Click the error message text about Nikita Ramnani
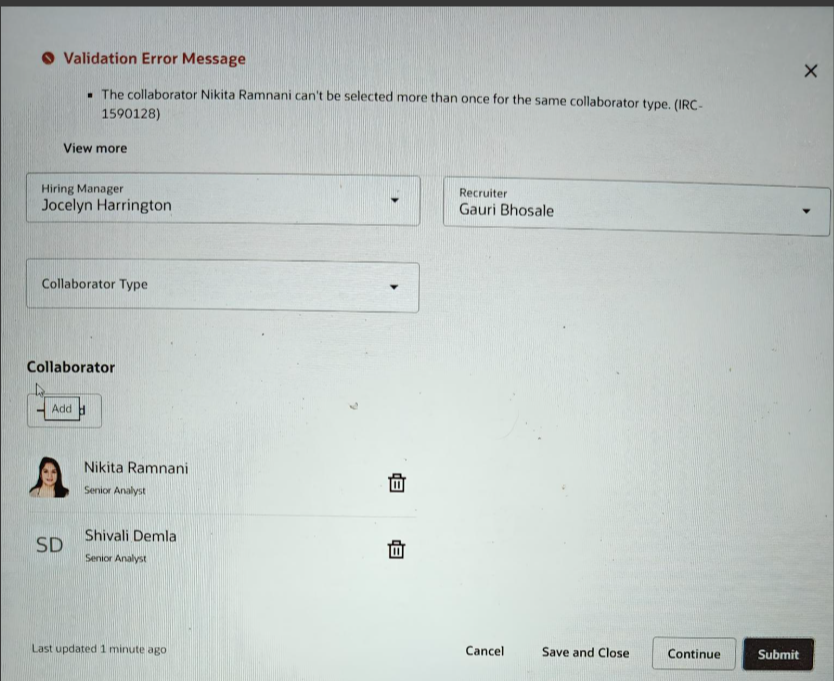 click(400, 103)
